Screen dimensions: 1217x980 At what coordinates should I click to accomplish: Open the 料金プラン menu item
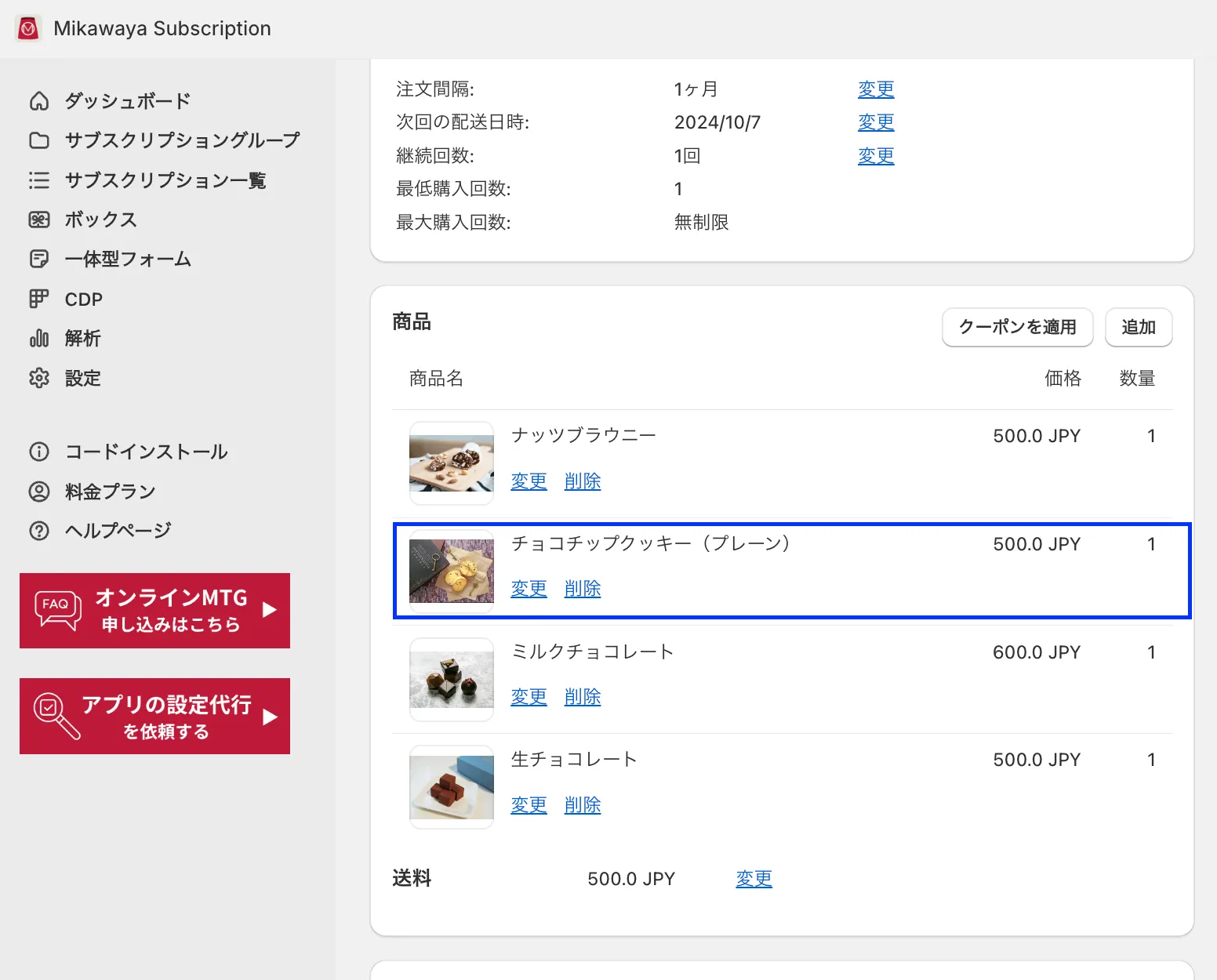pyautogui.click(x=110, y=492)
